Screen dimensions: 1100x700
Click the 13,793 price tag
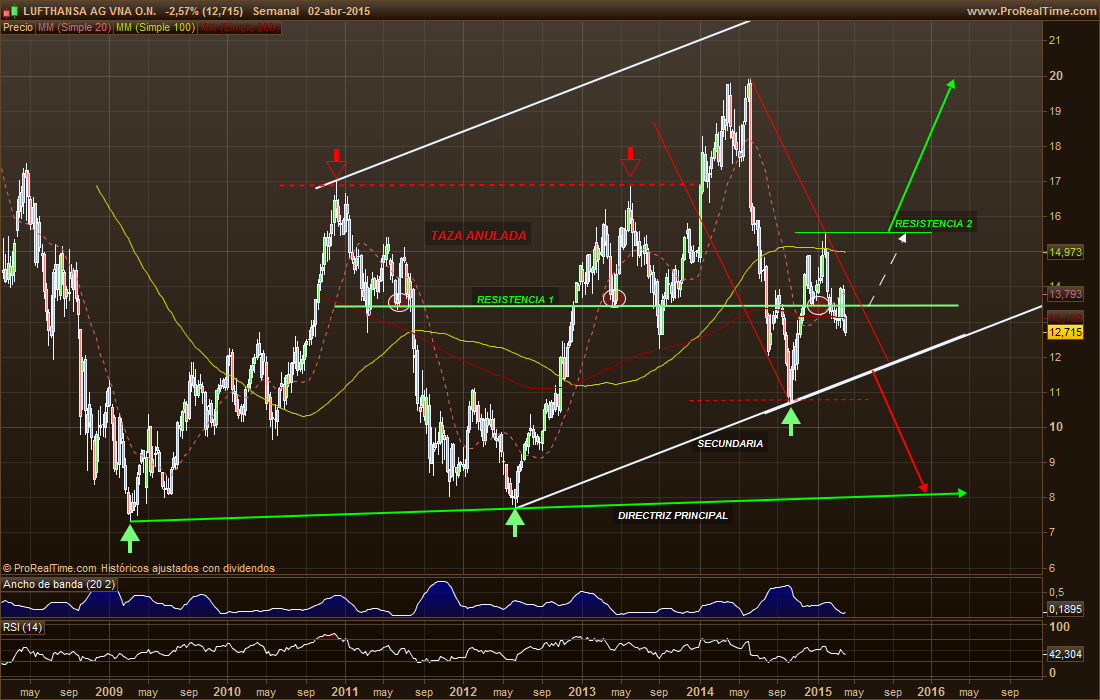pos(1065,294)
